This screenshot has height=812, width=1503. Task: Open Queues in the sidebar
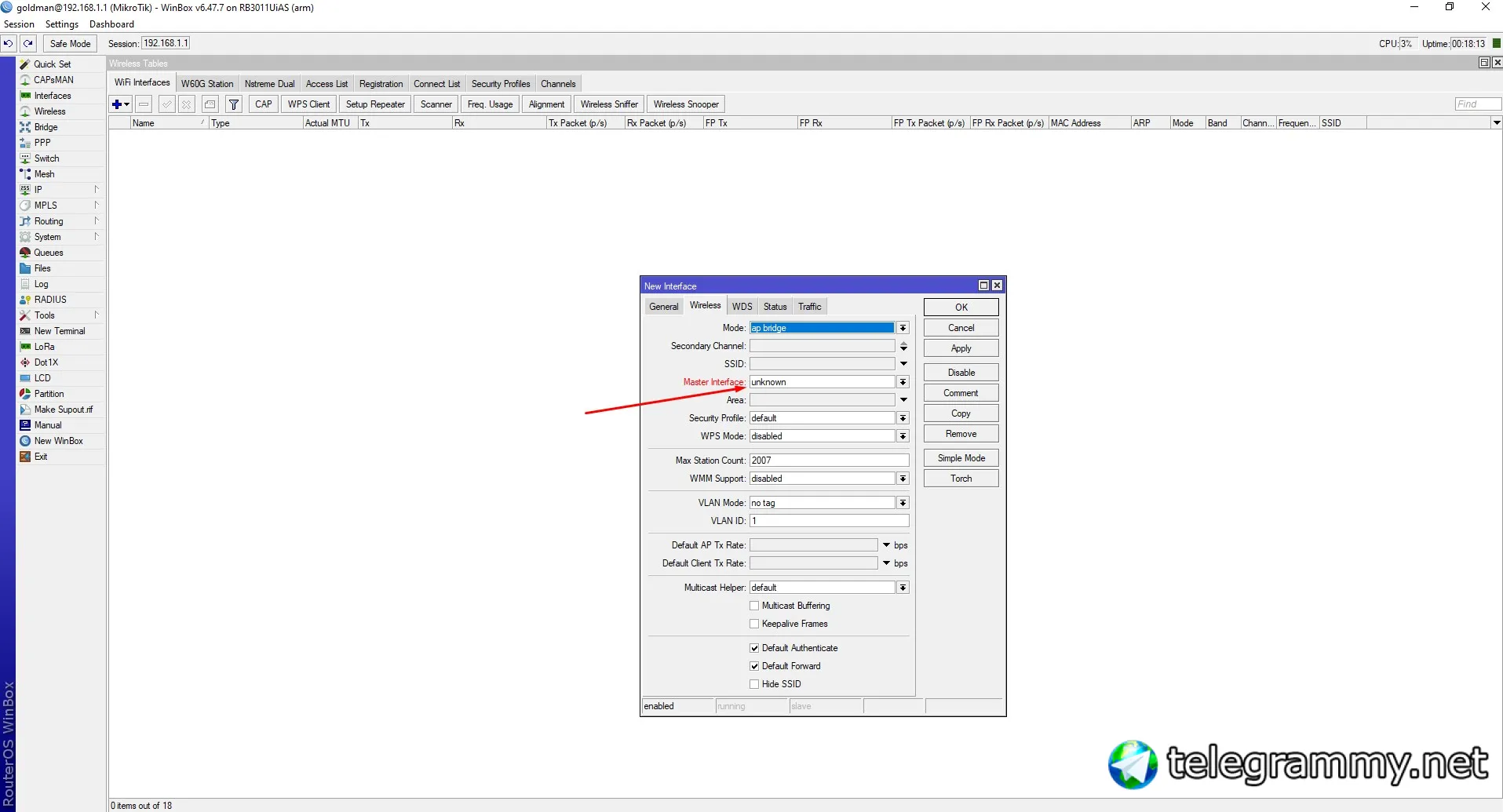tap(49, 253)
